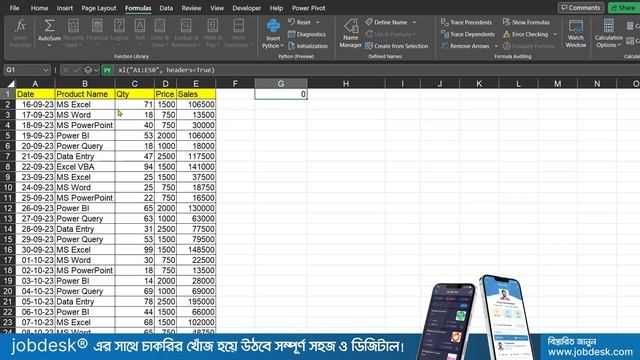Click the AutoSum sigma icon
Screen dimensions: 640x360
pyautogui.click(x=49, y=26)
